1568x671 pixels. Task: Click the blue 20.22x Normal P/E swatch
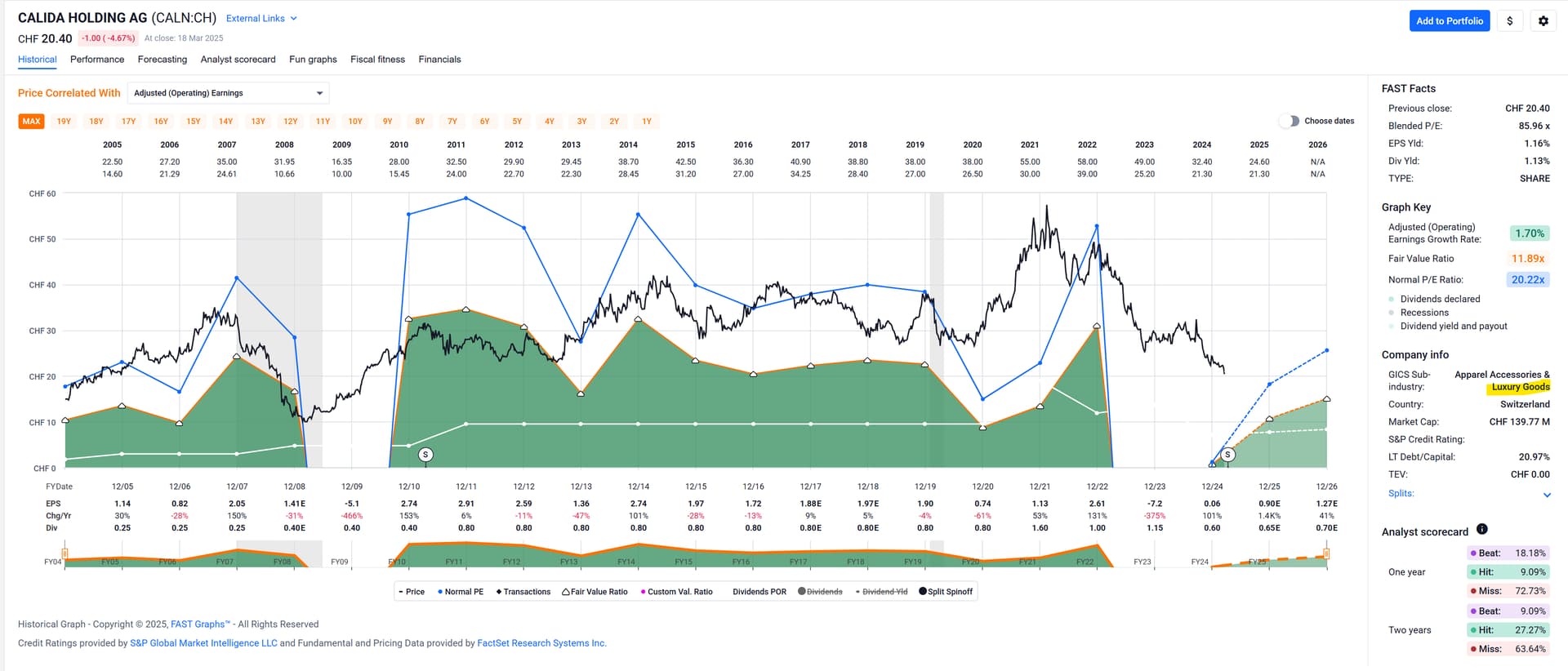pos(1528,280)
